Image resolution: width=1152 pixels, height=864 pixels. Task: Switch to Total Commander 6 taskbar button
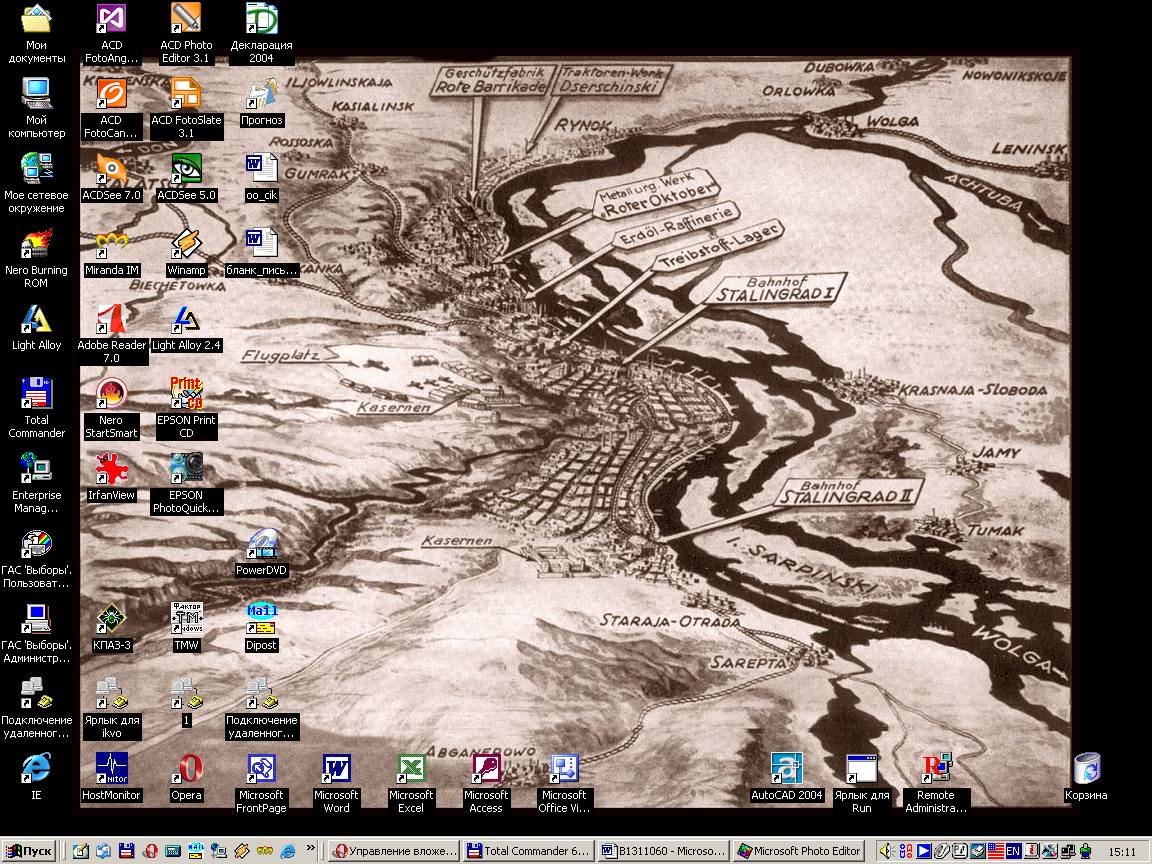pyautogui.click(x=529, y=852)
